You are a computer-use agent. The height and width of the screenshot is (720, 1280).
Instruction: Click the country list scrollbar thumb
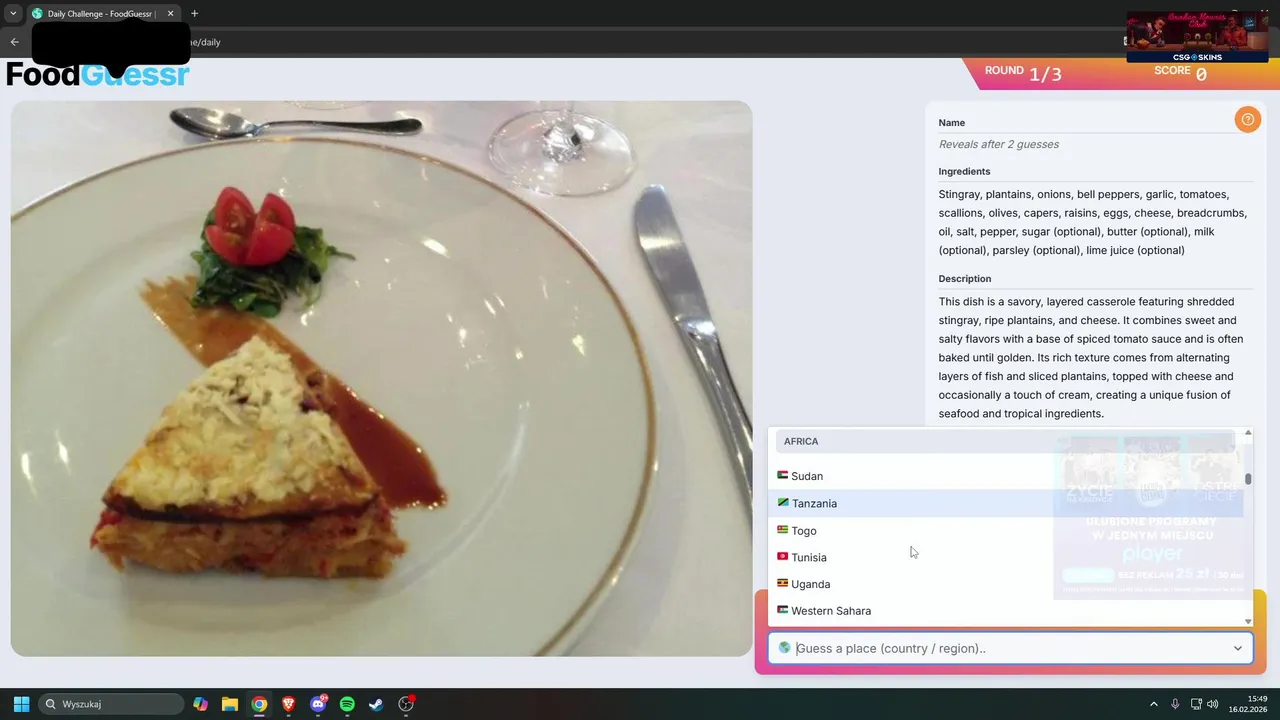tap(1248, 479)
